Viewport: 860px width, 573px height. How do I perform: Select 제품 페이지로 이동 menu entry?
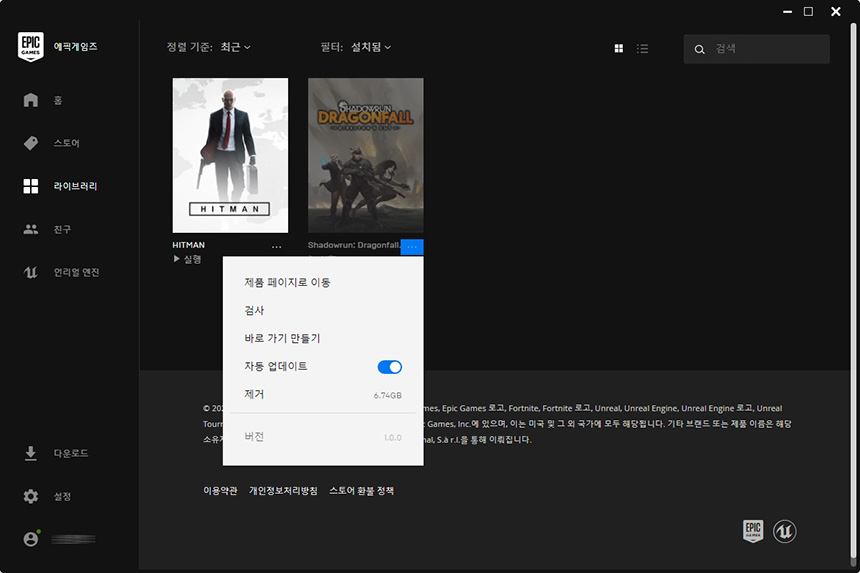click(x=323, y=282)
